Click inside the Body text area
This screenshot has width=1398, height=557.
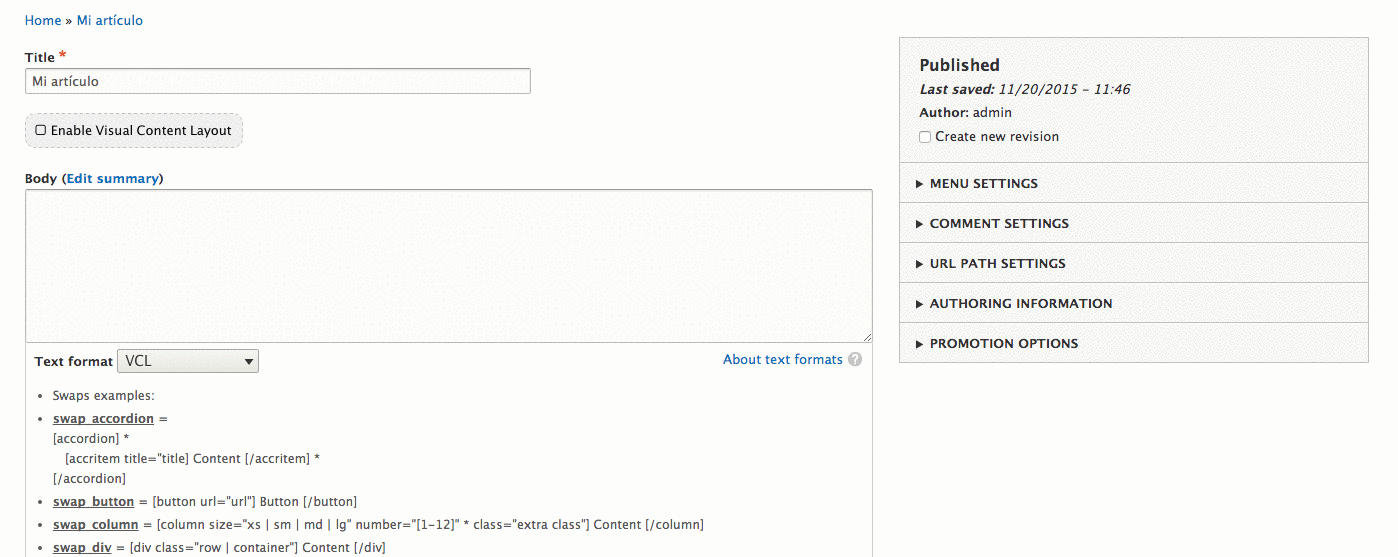pyautogui.click(x=449, y=266)
